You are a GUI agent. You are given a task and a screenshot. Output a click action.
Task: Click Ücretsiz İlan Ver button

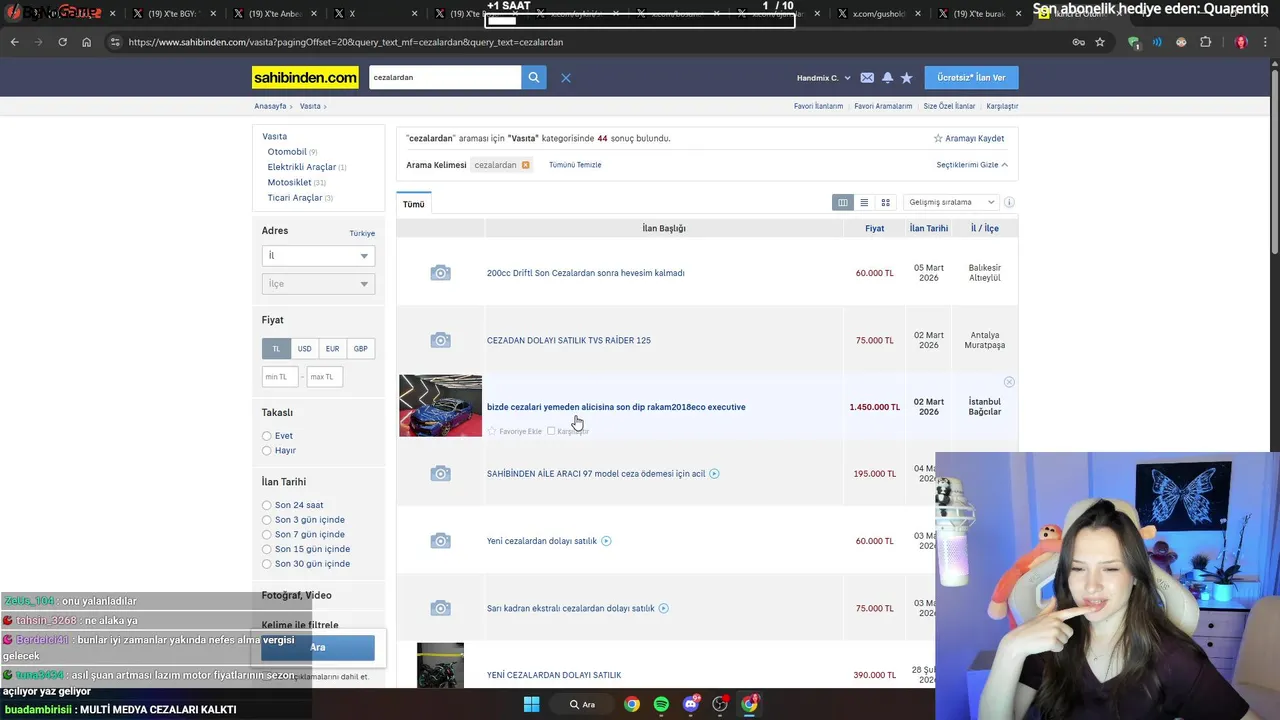click(971, 78)
